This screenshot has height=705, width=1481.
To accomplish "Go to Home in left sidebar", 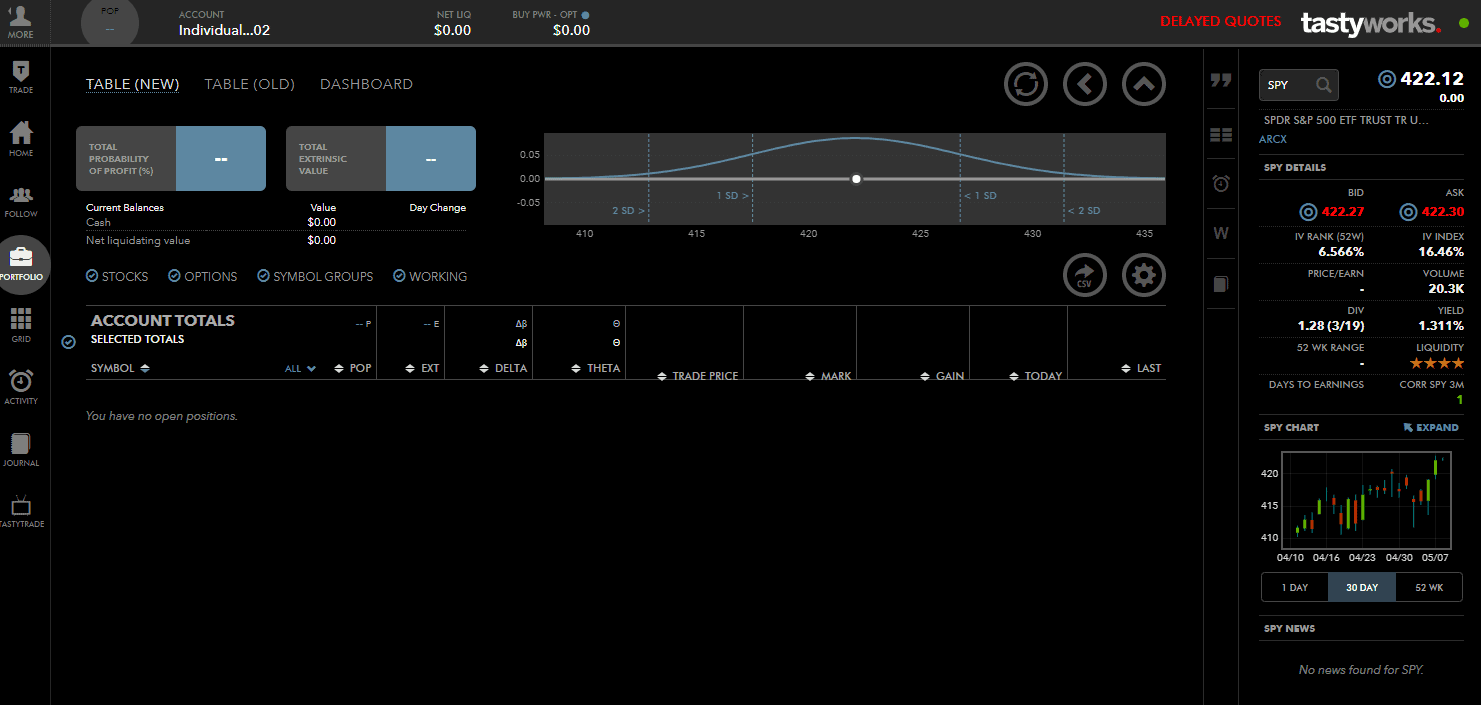I will (21, 138).
